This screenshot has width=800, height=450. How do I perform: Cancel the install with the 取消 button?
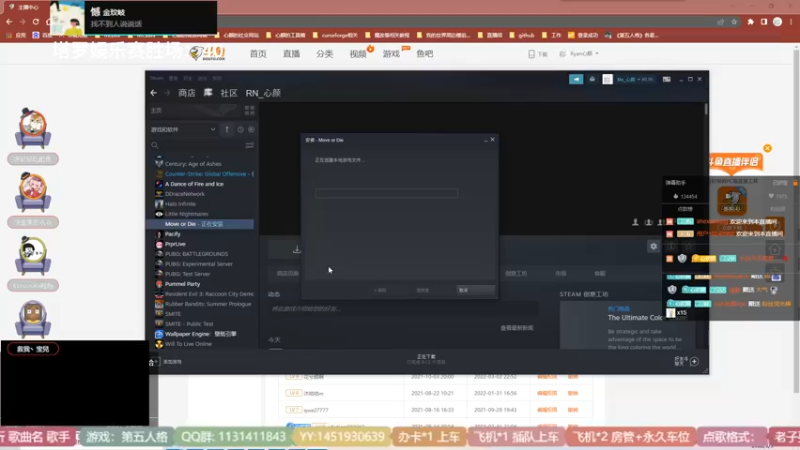476,290
